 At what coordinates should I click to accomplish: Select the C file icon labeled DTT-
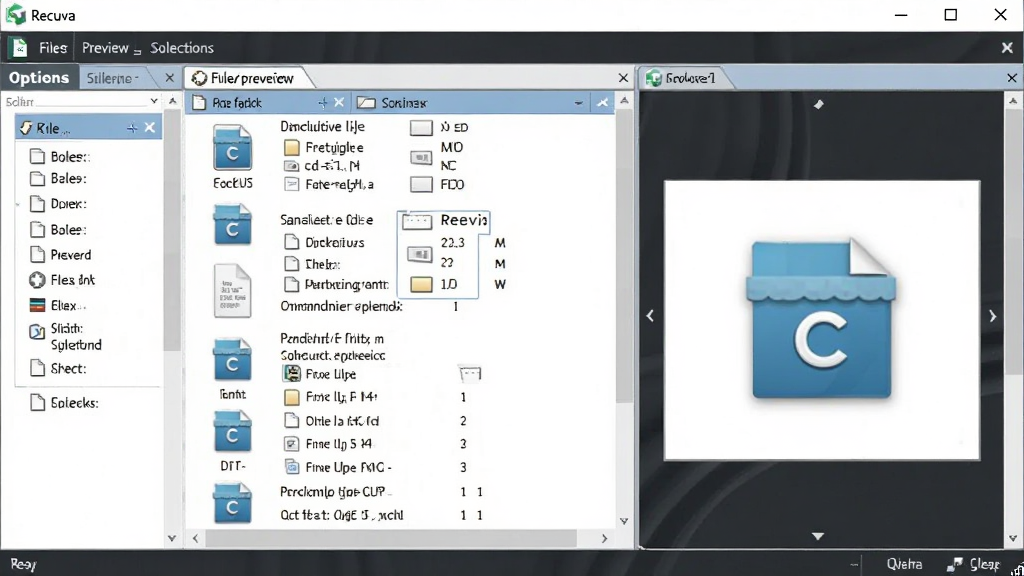232,432
